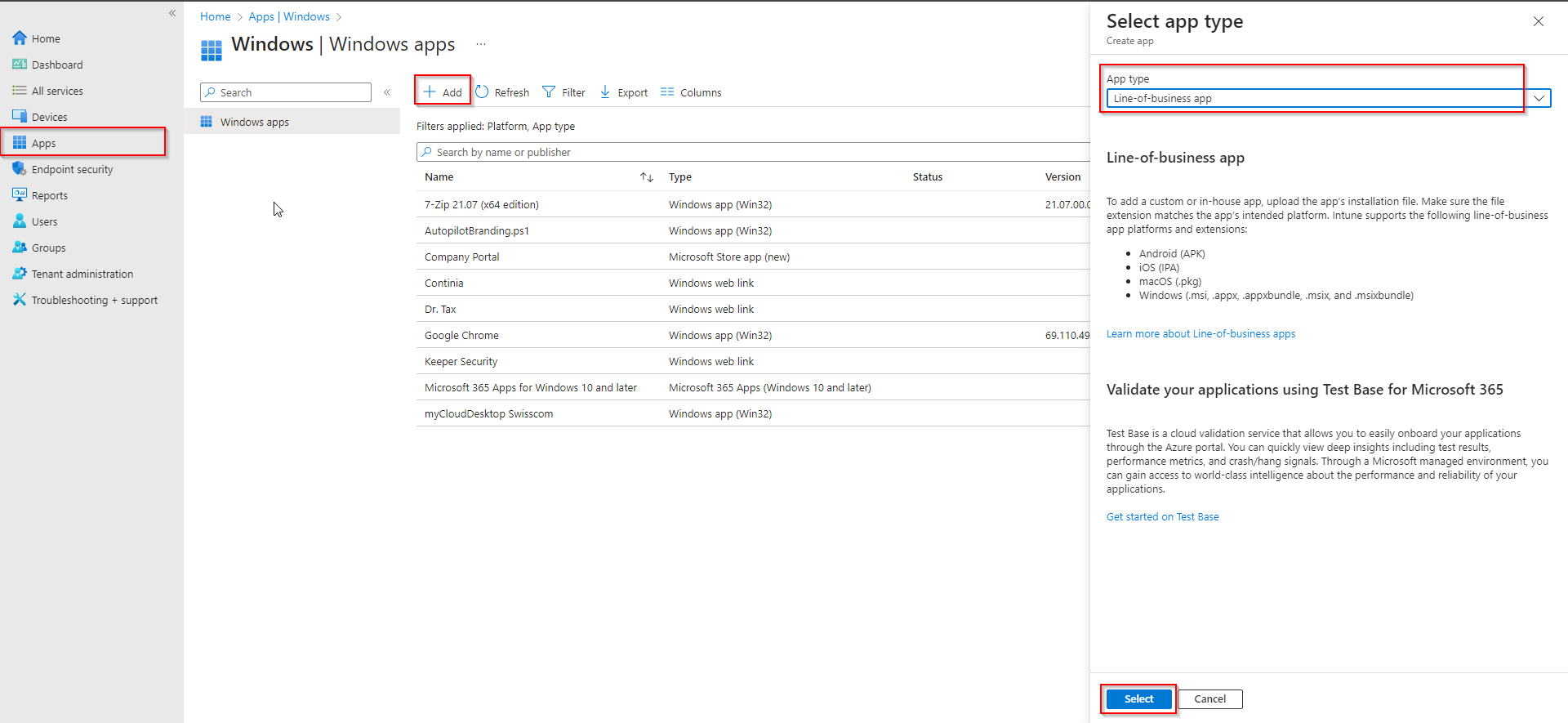Open the Dashboard icon in the left navigation
This screenshot has width=1568, height=723.
tap(20, 65)
